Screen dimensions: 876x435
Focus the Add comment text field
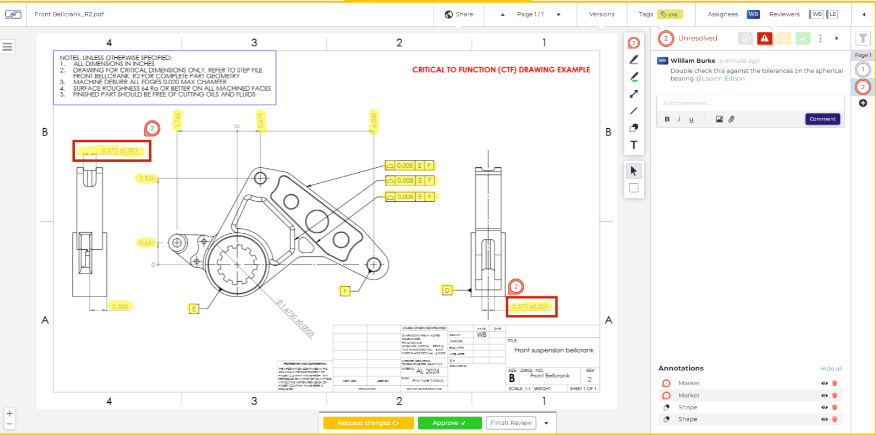pyautogui.click(x=750, y=103)
